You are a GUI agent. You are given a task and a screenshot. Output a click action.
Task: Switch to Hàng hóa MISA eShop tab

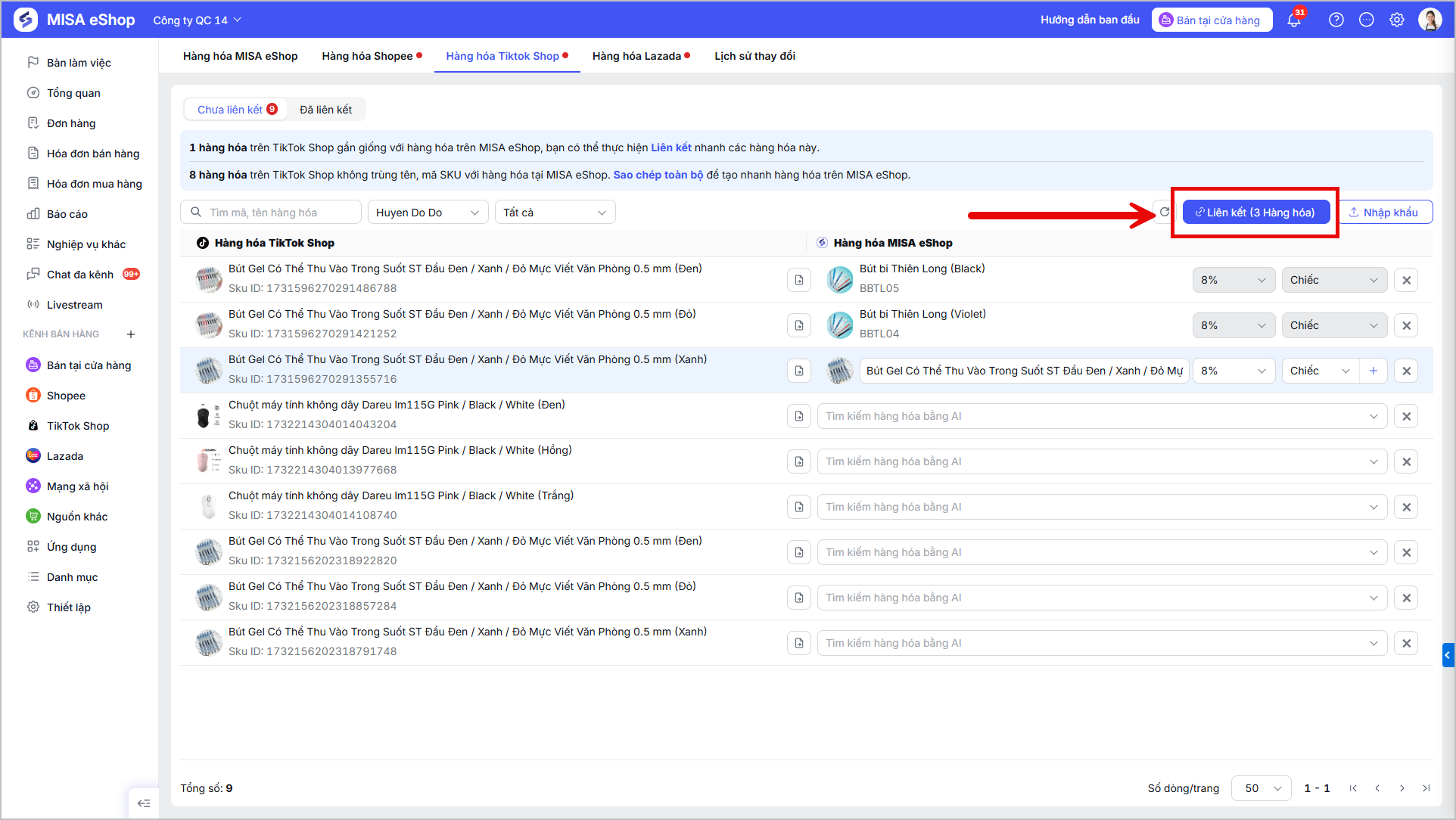pyautogui.click(x=241, y=56)
